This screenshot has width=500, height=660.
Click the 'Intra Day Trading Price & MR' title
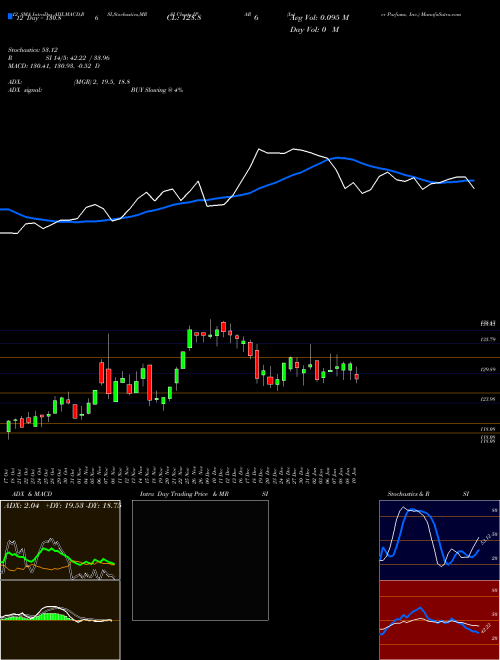pyautogui.click(x=184, y=494)
